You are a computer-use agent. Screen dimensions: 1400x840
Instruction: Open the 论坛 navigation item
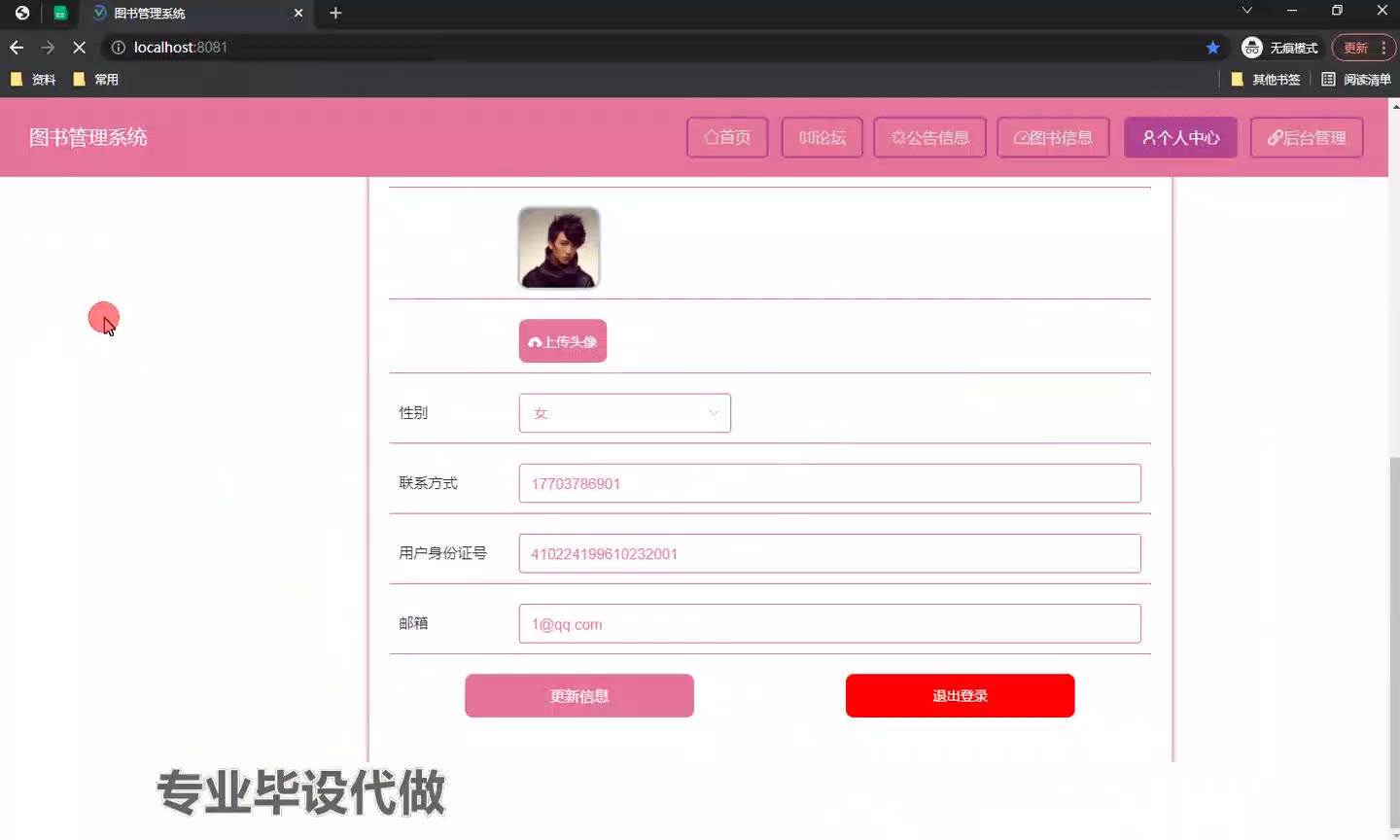point(822,137)
